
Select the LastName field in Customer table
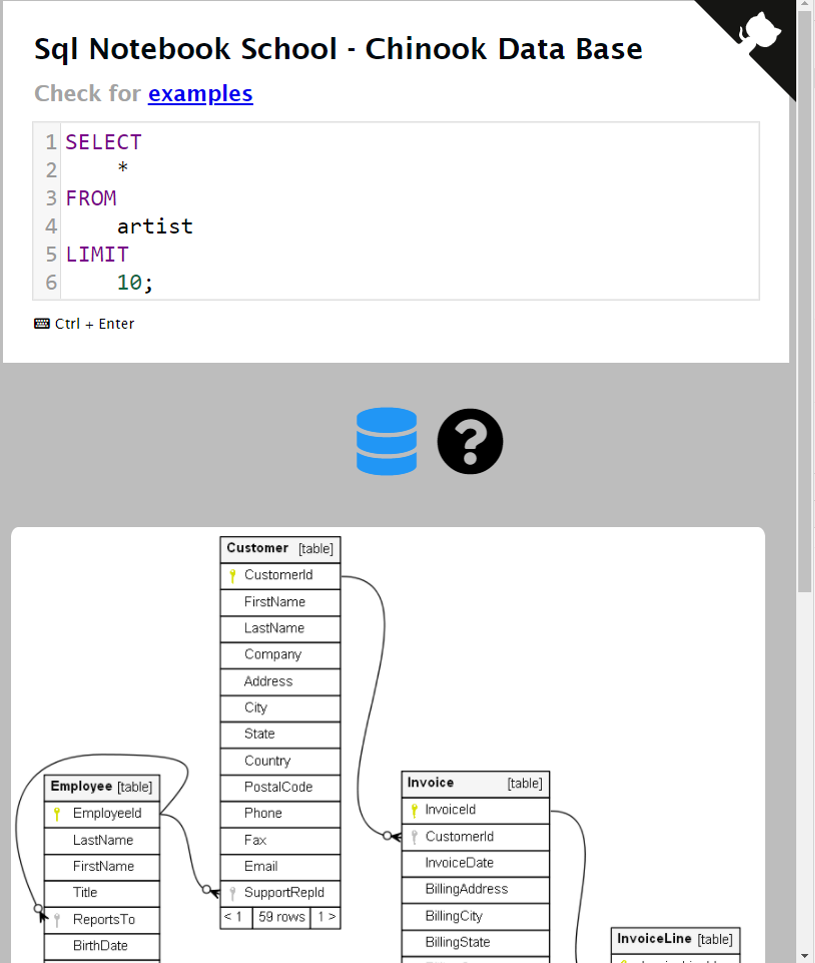click(280, 628)
